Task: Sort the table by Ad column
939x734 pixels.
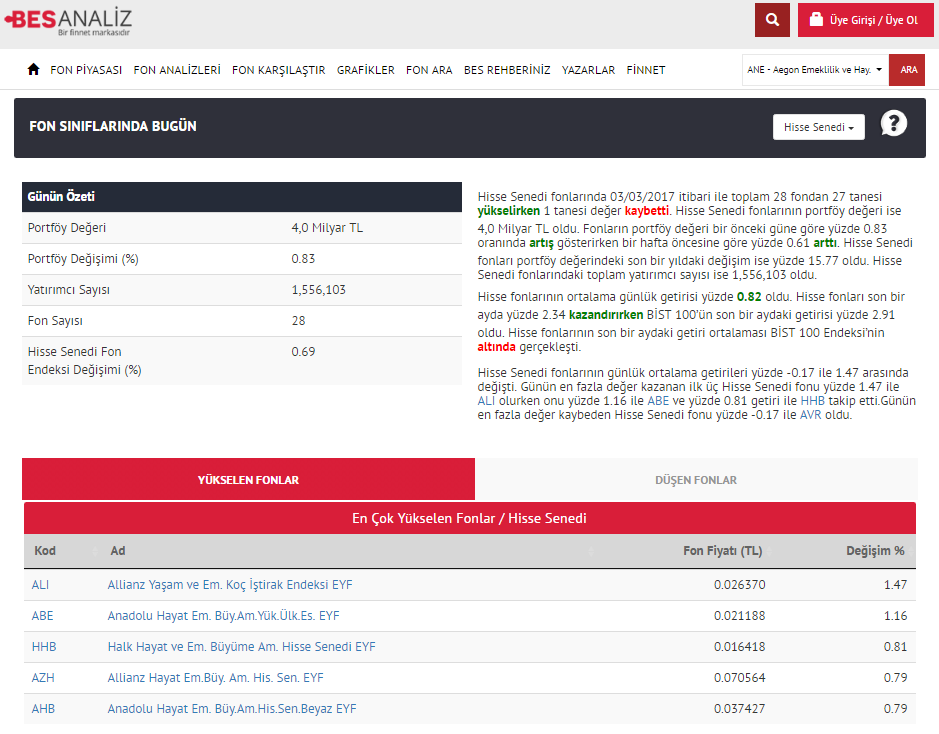Action: (x=349, y=551)
